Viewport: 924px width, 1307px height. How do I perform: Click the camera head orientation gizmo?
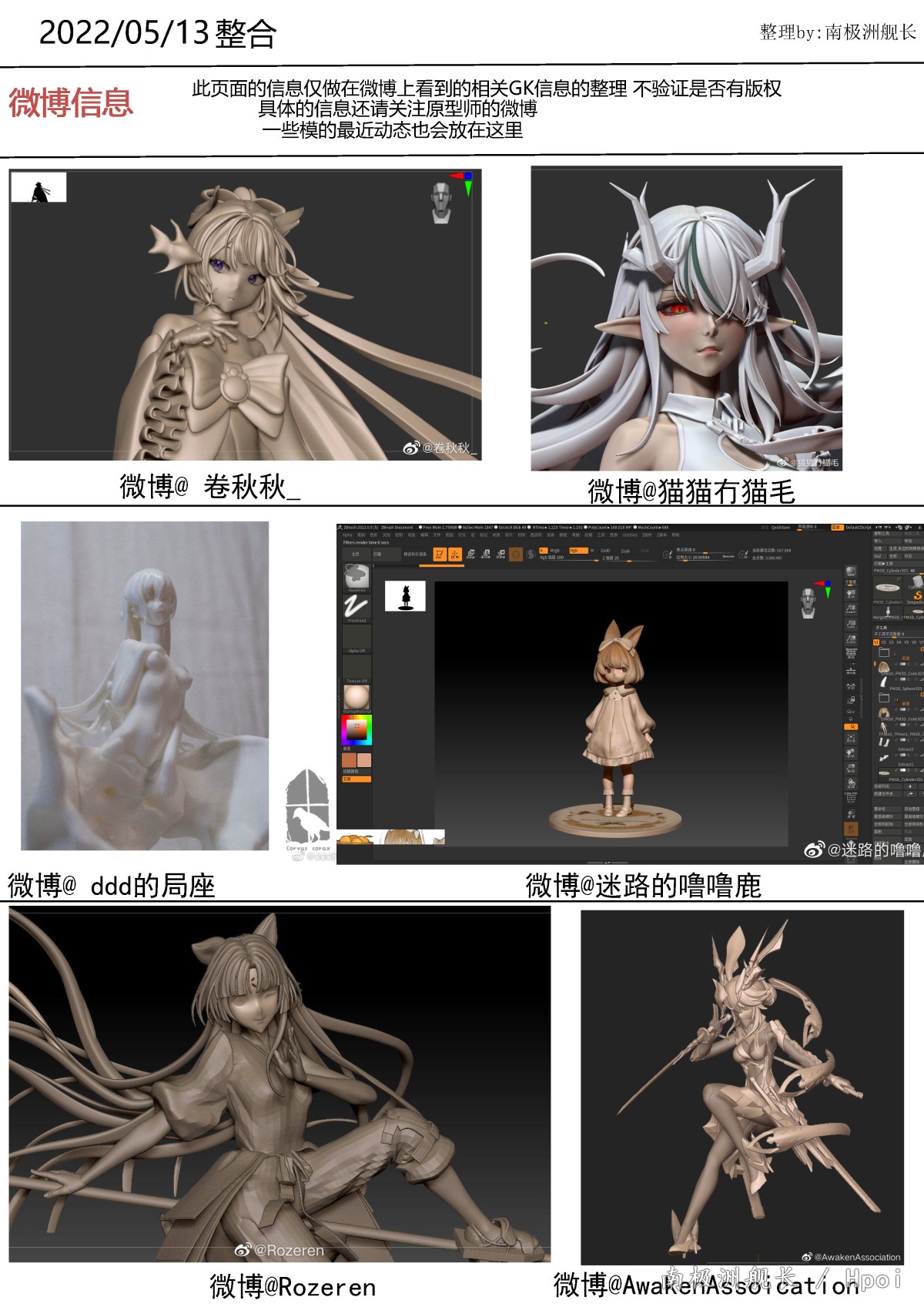[x=808, y=602]
